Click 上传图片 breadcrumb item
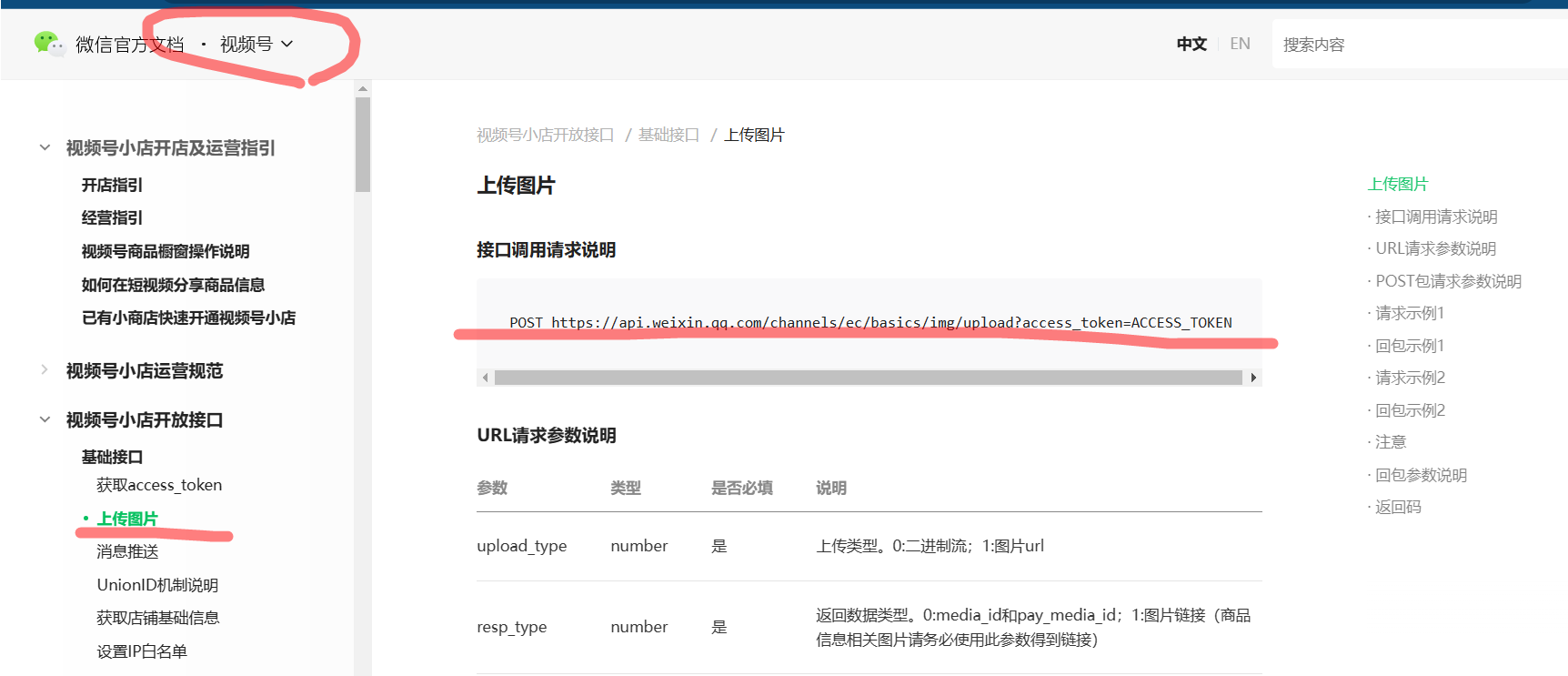The width and height of the screenshot is (1568, 676). tap(754, 135)
